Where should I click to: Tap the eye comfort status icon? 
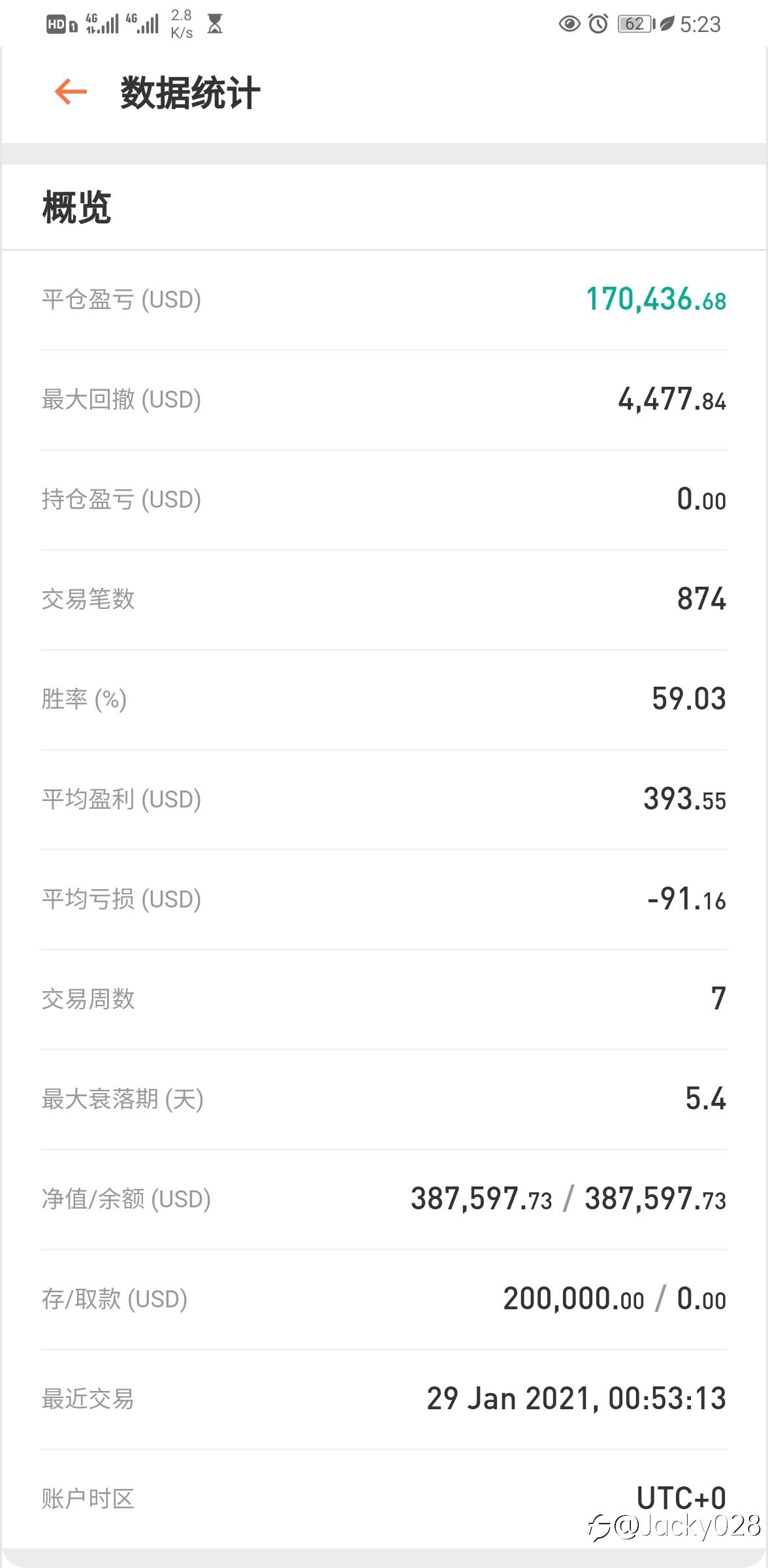click(569, 24)
